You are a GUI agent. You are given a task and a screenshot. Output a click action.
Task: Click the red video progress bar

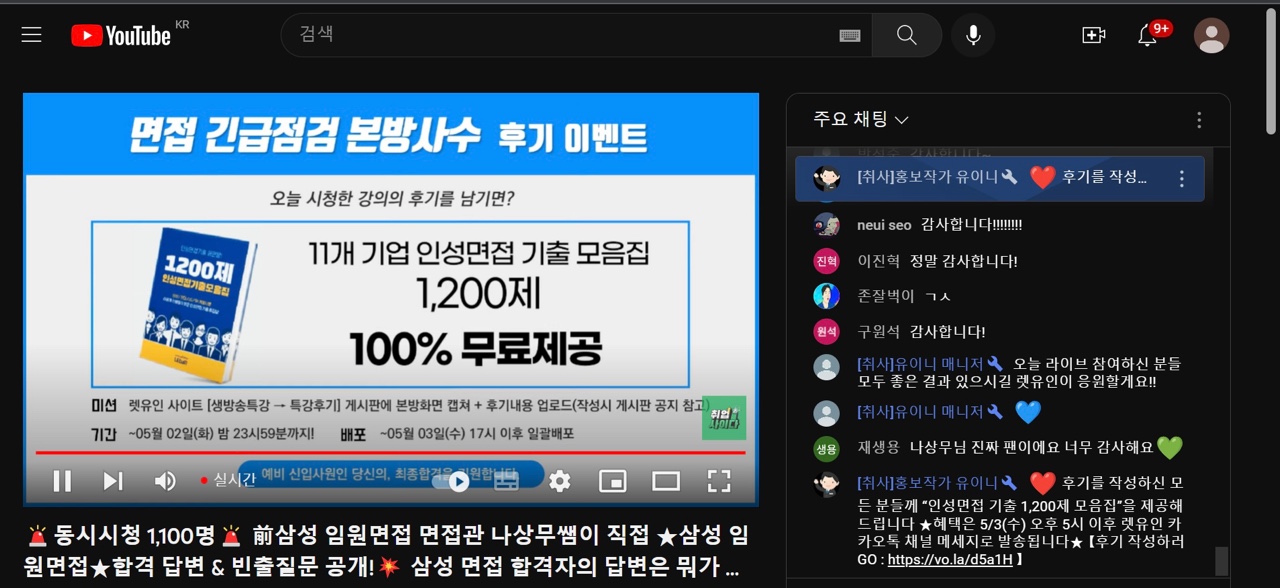point(391,453)
